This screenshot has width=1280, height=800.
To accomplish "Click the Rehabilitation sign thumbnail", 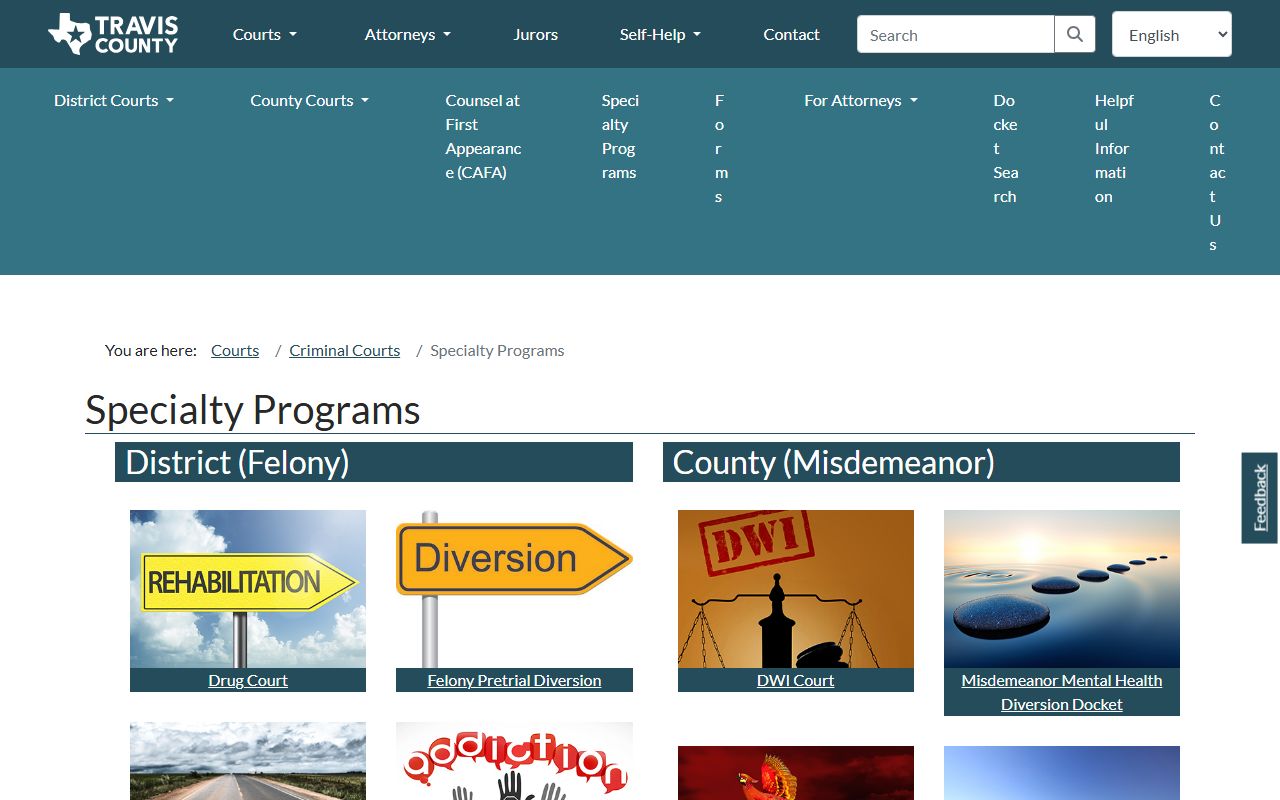I will pos(248,589).
